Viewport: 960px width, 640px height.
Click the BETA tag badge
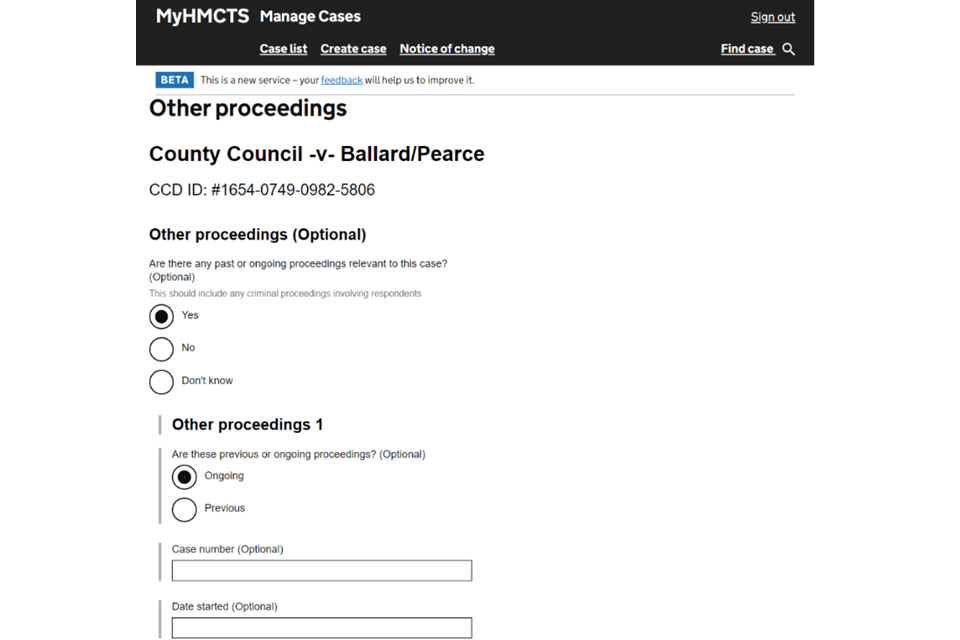click(x=174, y=80)
